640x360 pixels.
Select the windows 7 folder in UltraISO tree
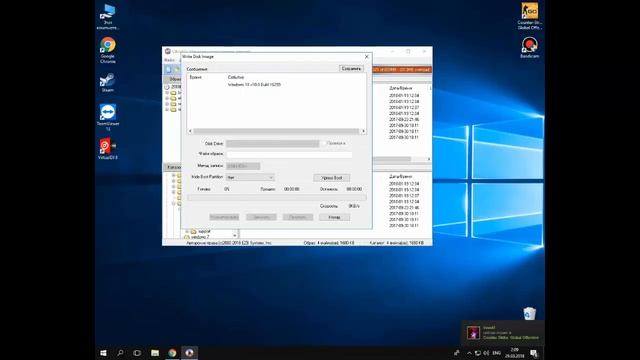click(x=200, y=237)
